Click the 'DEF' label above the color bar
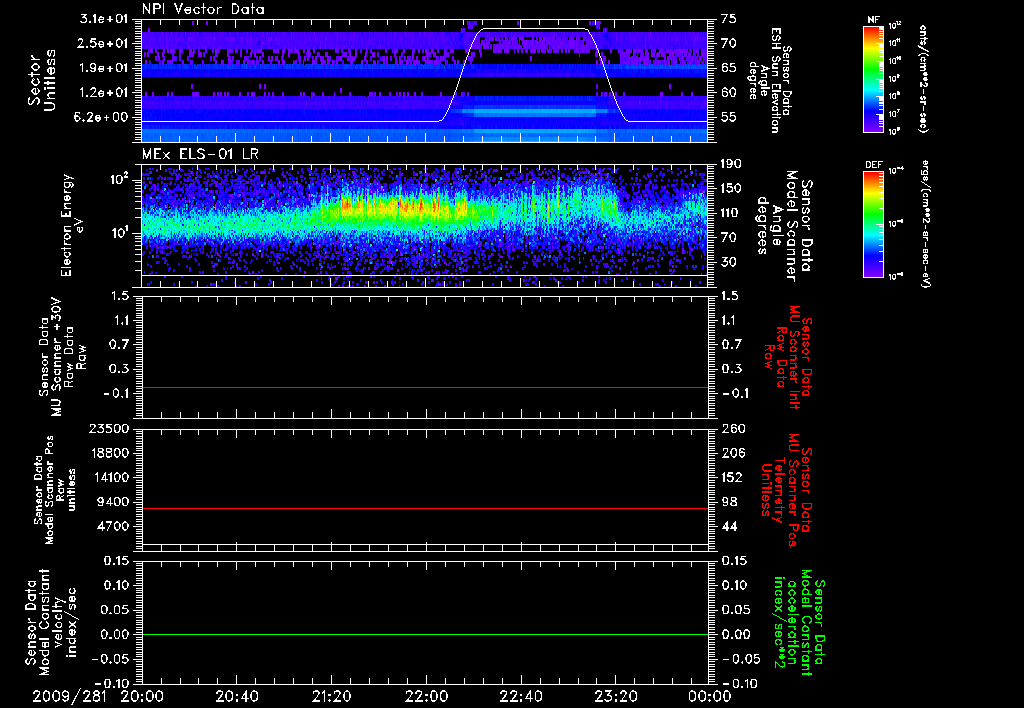Screen dimensions: 1024x708 point(873,165)
